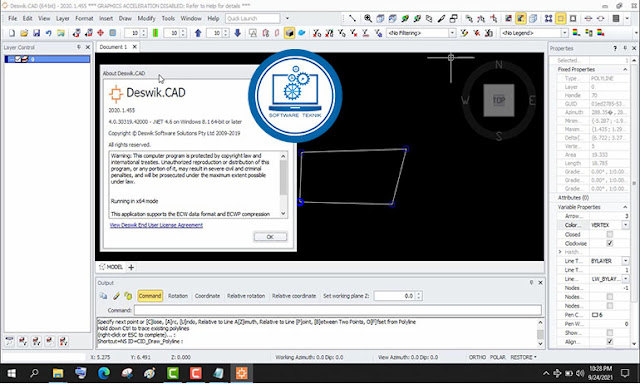640x384 pixels.
Task: Open the Tools menu
Action: (168, 18)
